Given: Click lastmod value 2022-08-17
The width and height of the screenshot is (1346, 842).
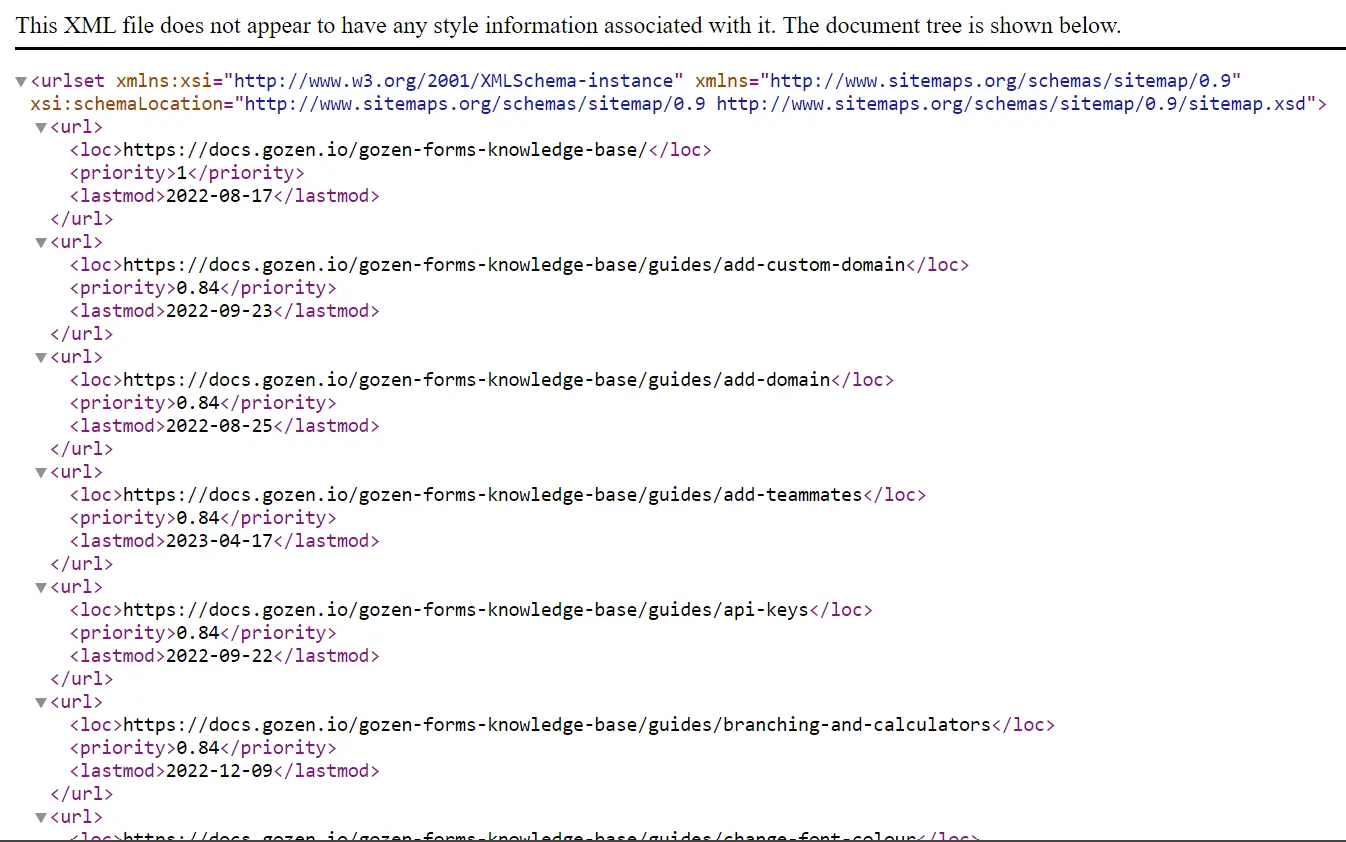Looking at the screenshot, I should pos(219,196).
